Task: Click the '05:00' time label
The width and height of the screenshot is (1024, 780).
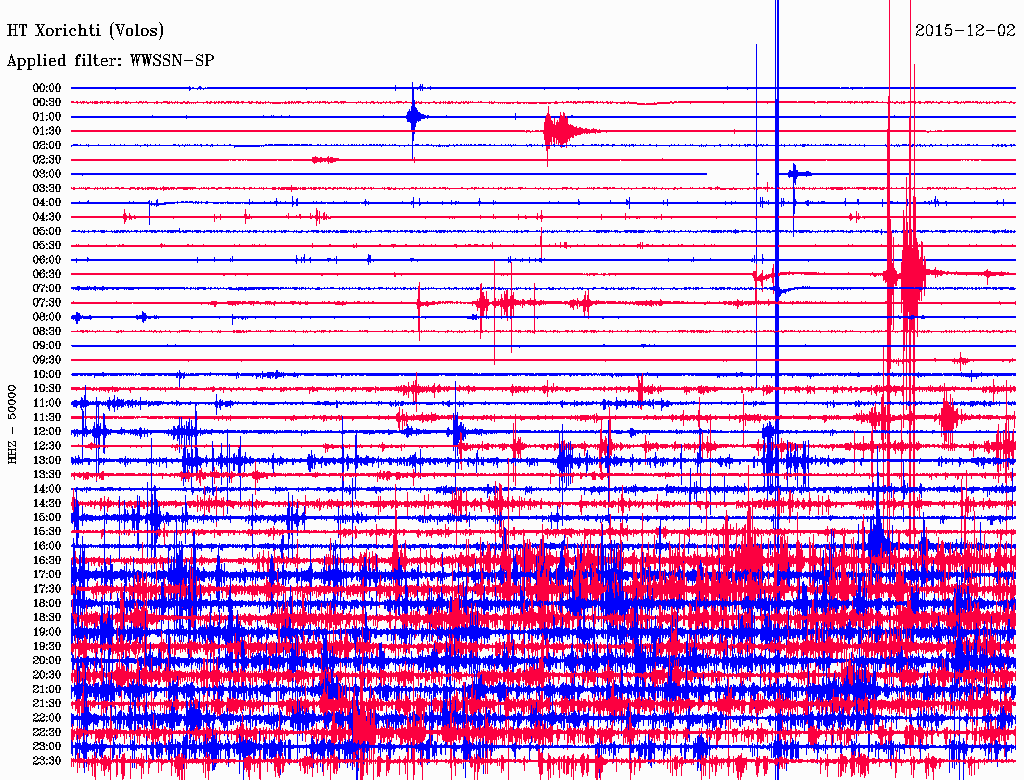Action: [47, 231]
